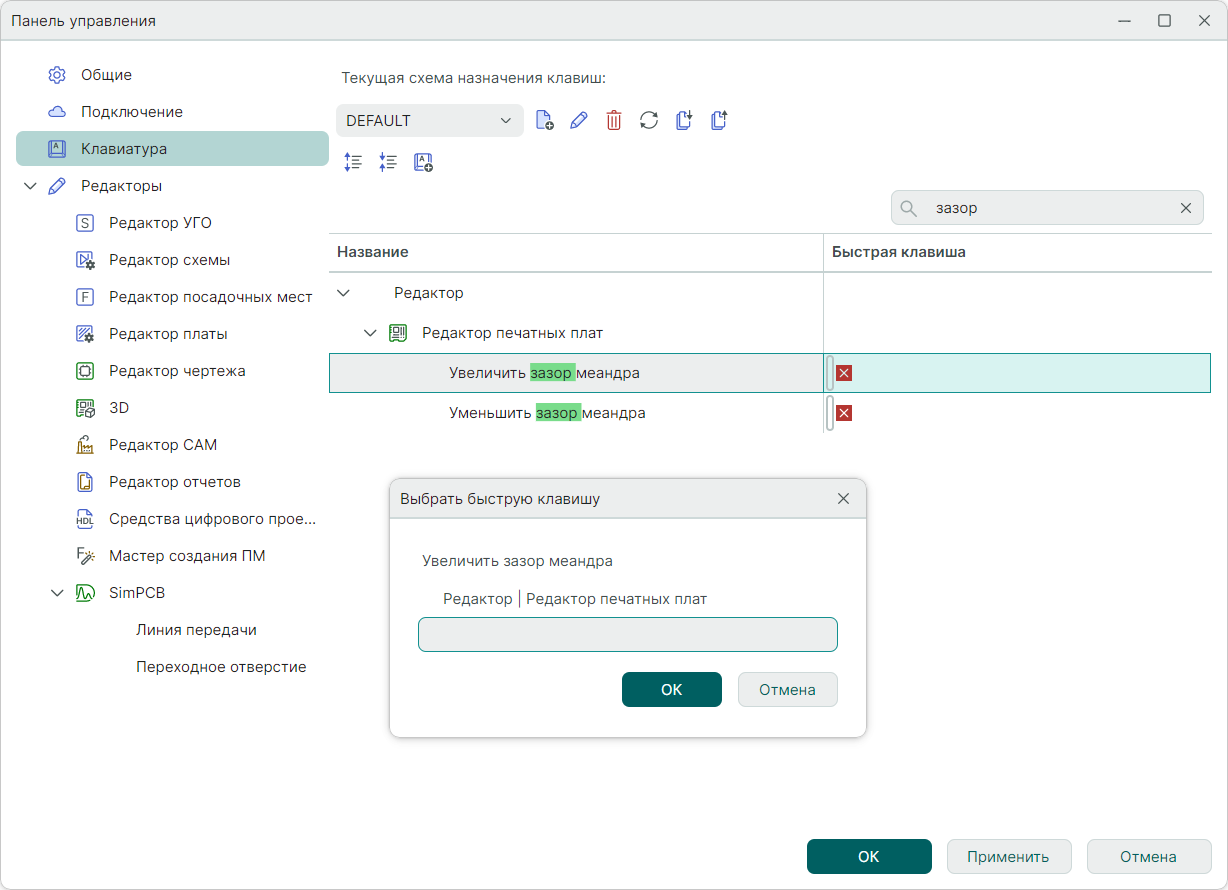Click the add hotkey icon with the letter A
This screenshot has height=890, width=1228.
(423, 163)
